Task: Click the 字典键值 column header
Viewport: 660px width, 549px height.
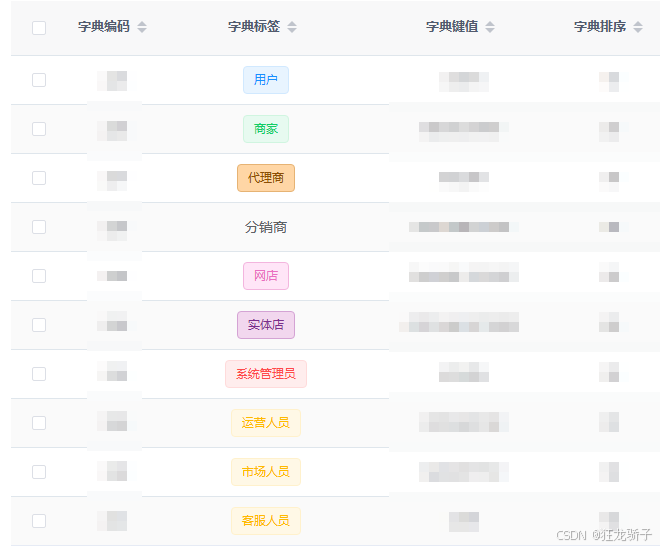Action: (452, 27)
